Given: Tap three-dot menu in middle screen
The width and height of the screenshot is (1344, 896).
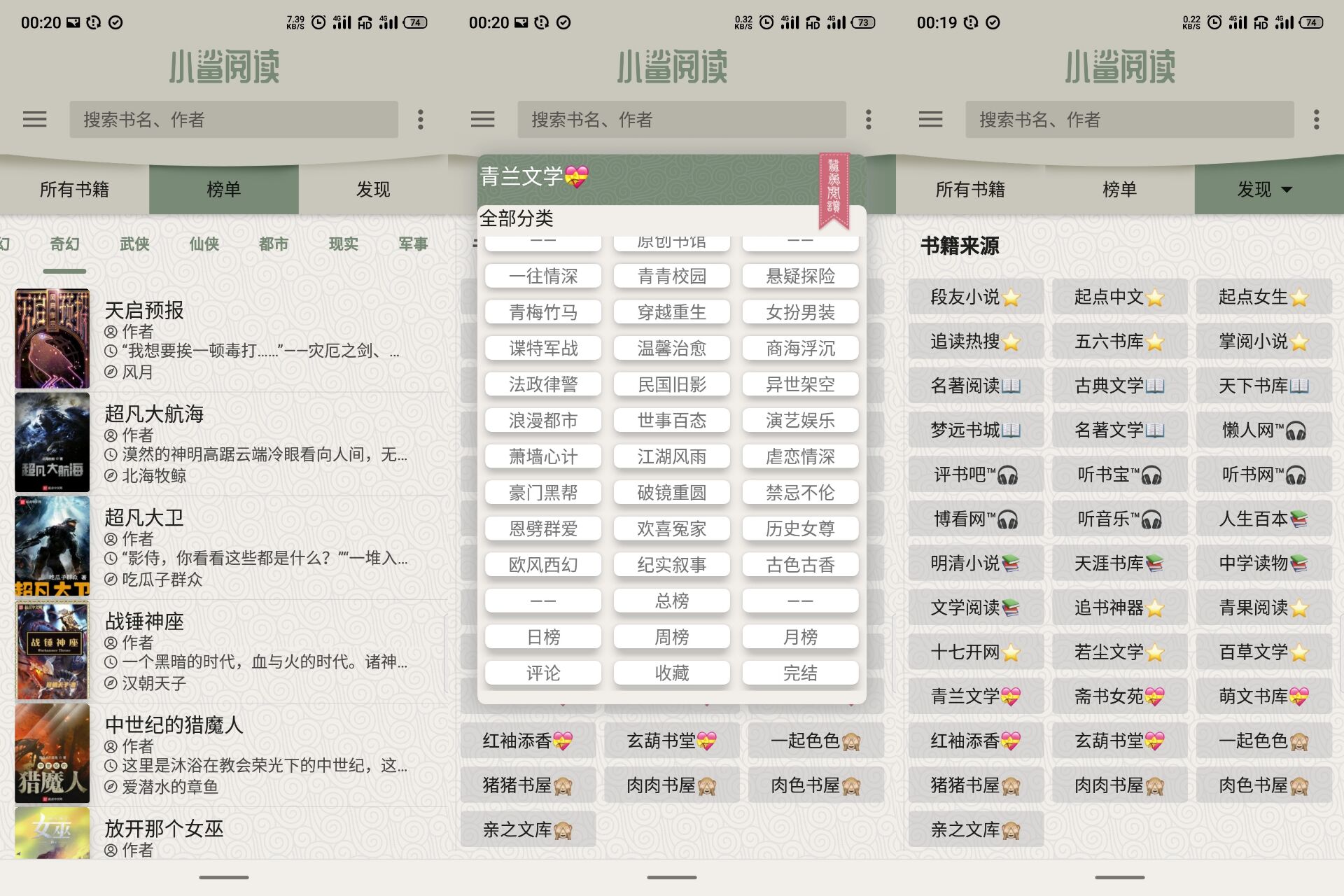Looking at the screenshot, I should pyautogui.click(x=868, y=120).
